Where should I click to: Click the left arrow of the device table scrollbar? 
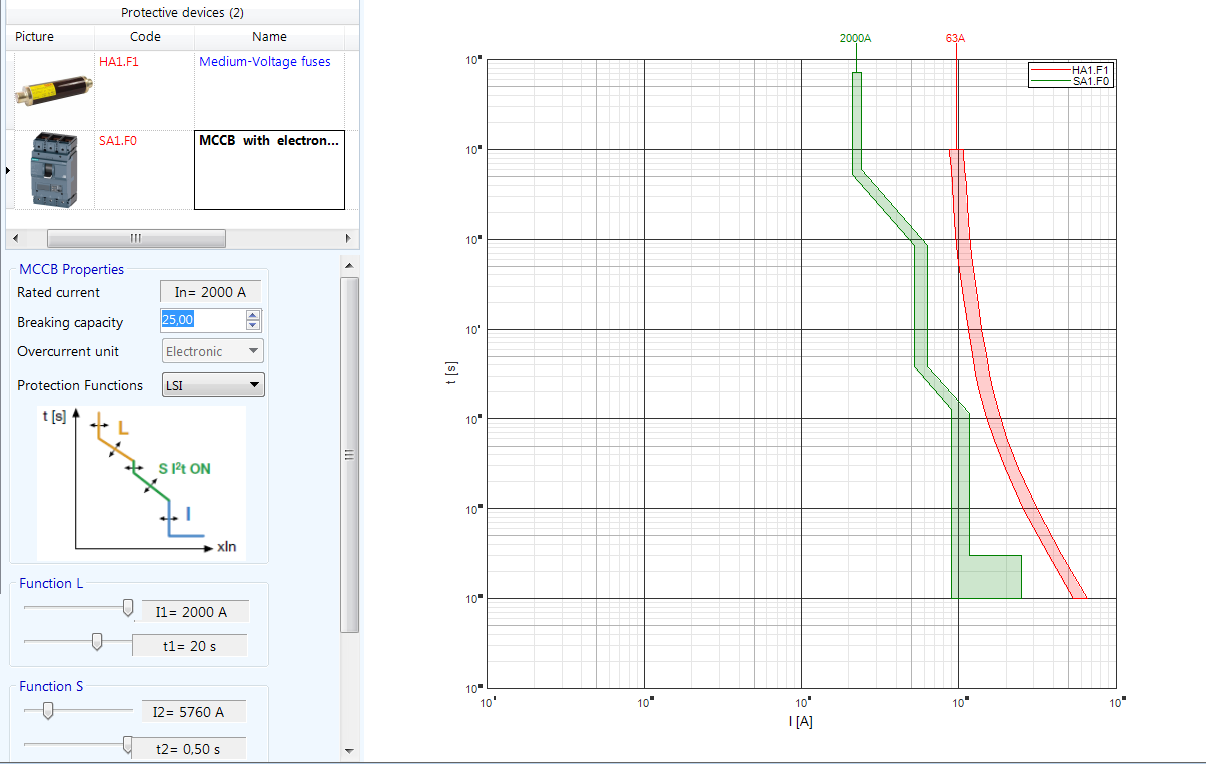pyautogui.click(x=15, y=238)
